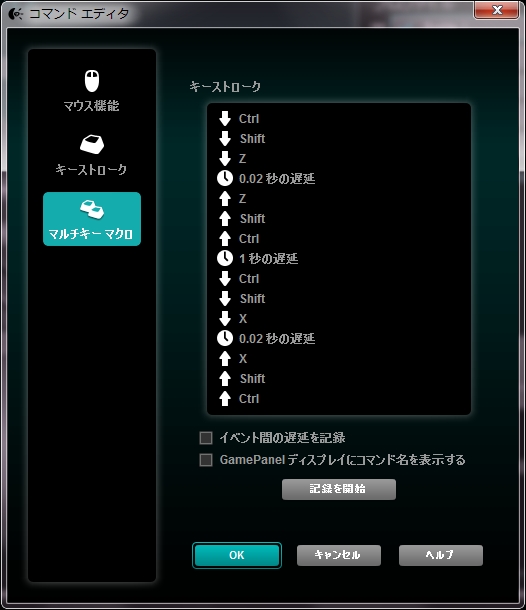Close the Command Editor window
526x610 pixels.
(x=496, y=10)
